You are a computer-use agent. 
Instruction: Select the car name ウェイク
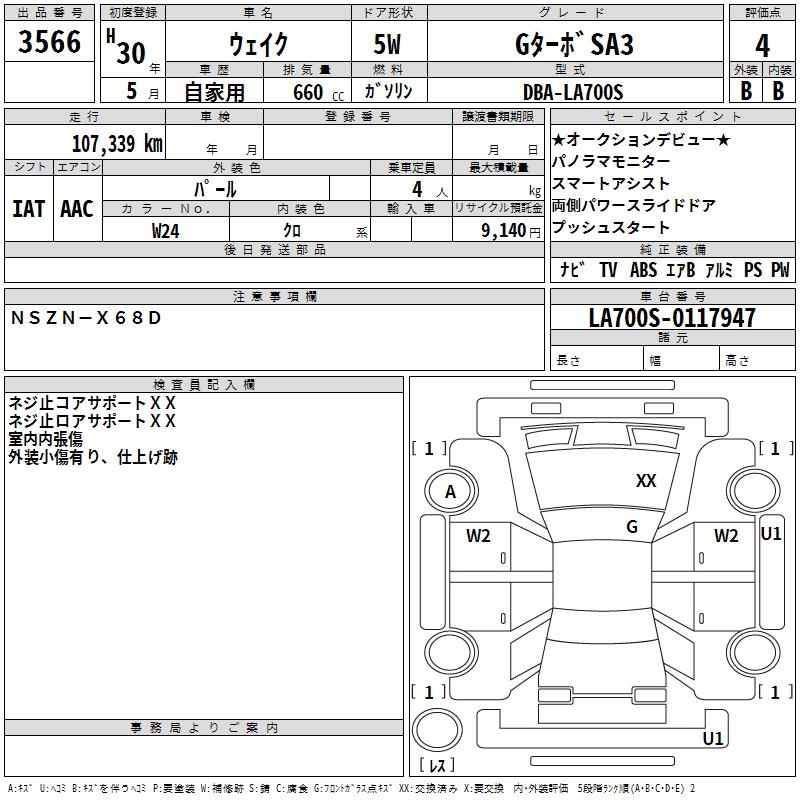(x=259, y=44)
